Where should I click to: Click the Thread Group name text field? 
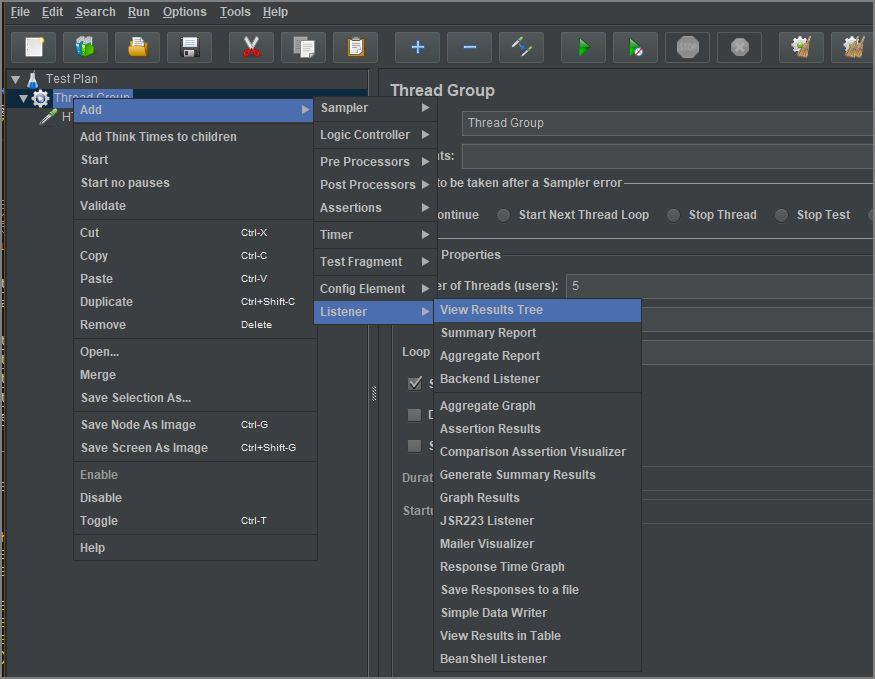(665, 123)
